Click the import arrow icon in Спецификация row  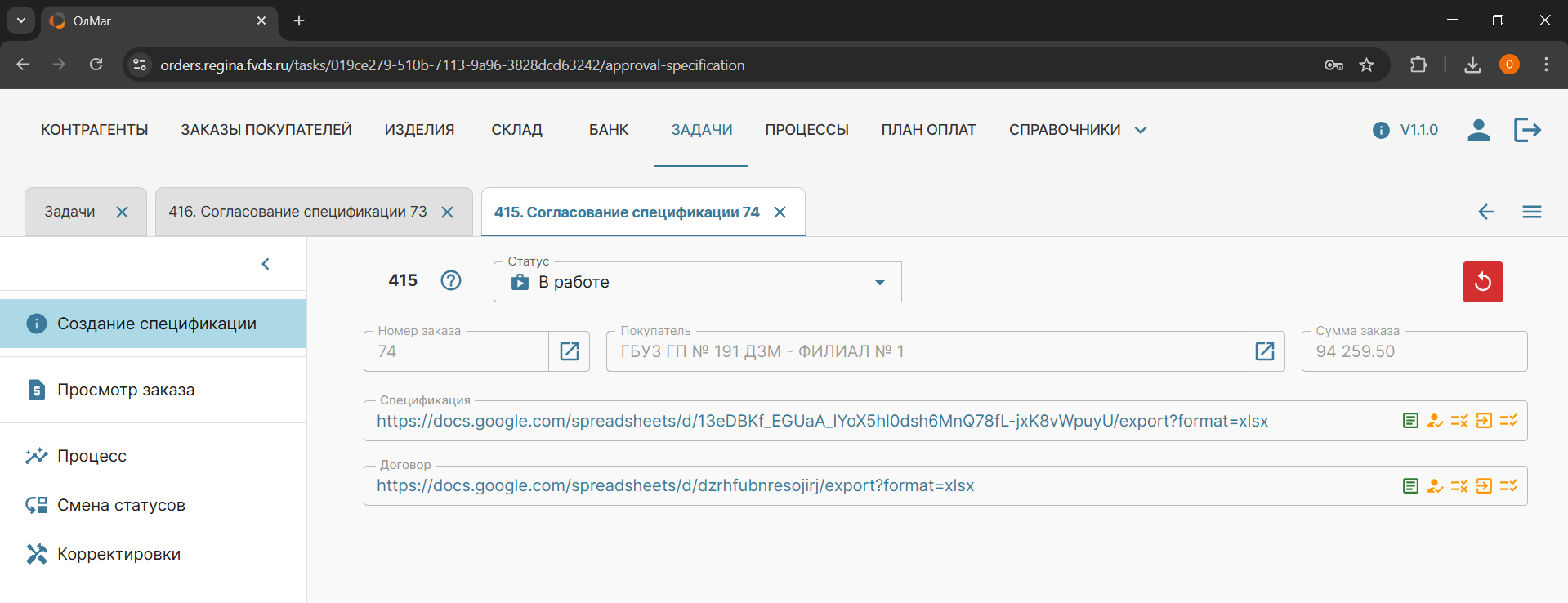(x=1484, y=421)
